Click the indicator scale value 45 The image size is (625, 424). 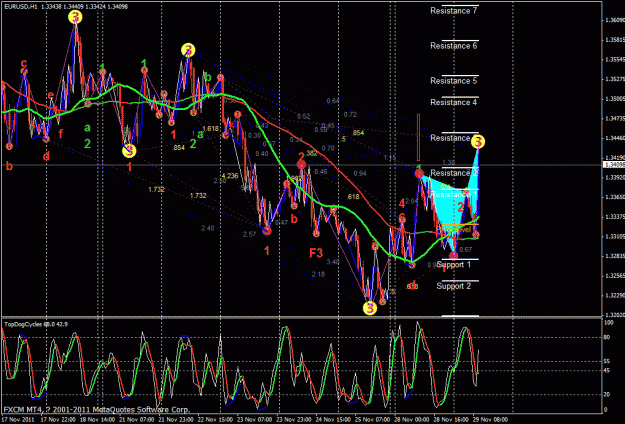tap(608, 371)
